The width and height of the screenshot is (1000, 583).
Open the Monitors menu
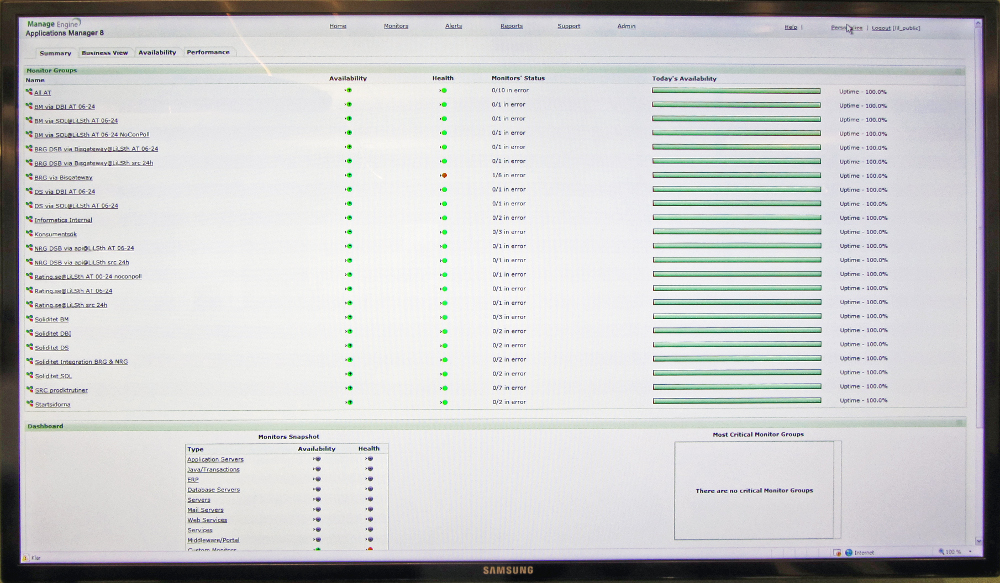pos(396,26)
